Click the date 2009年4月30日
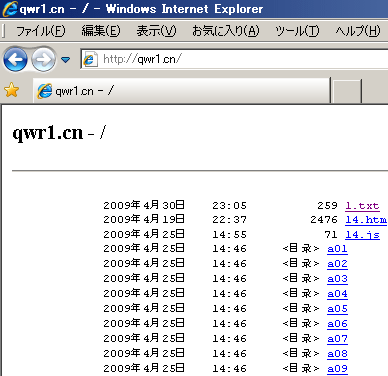This screenshot has width=388, height=376. pyautogui.click(x=144, y=205)
